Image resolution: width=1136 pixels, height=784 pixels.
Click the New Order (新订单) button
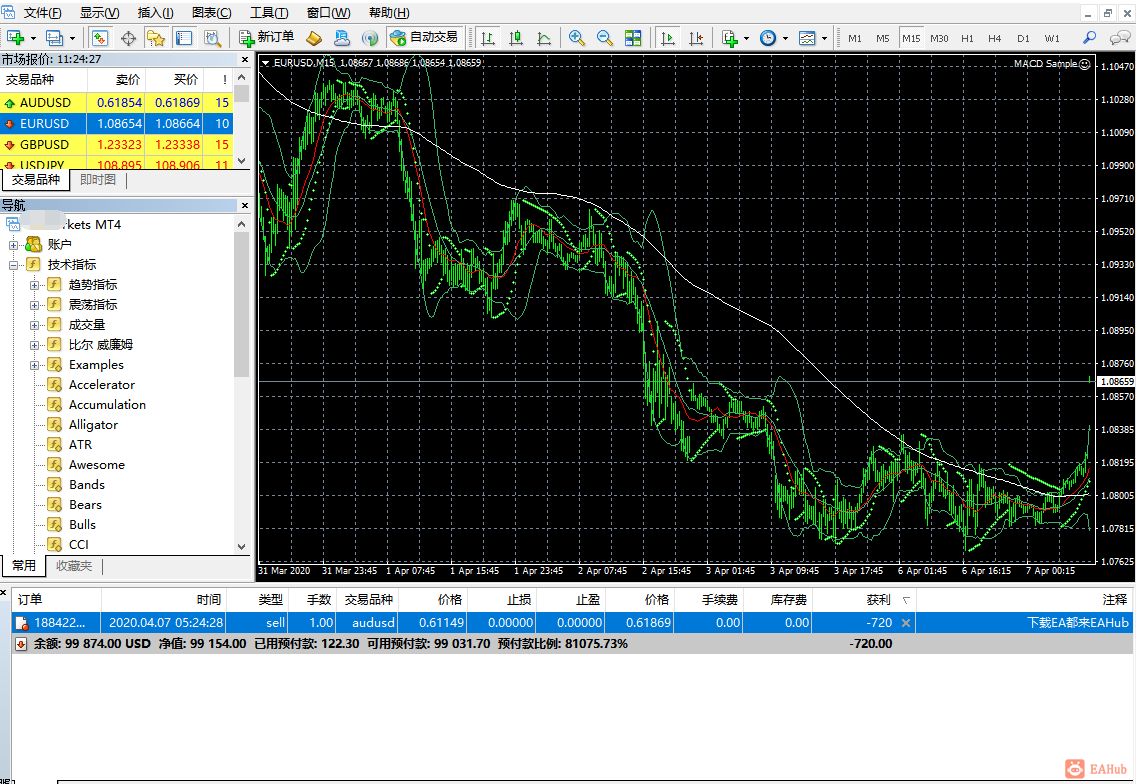tap(267, 38)
